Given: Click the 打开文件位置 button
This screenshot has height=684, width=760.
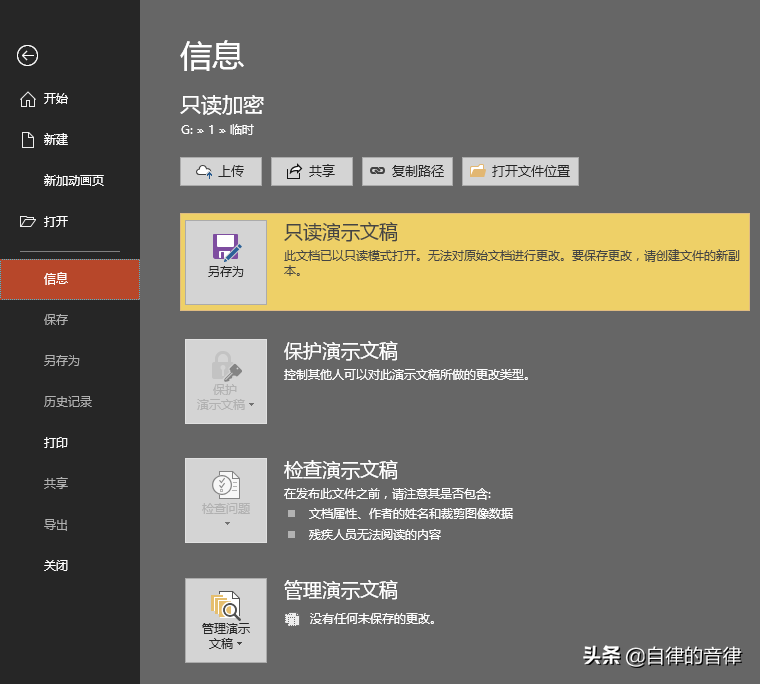Looking at the screenshot, I should pos(520,171).
